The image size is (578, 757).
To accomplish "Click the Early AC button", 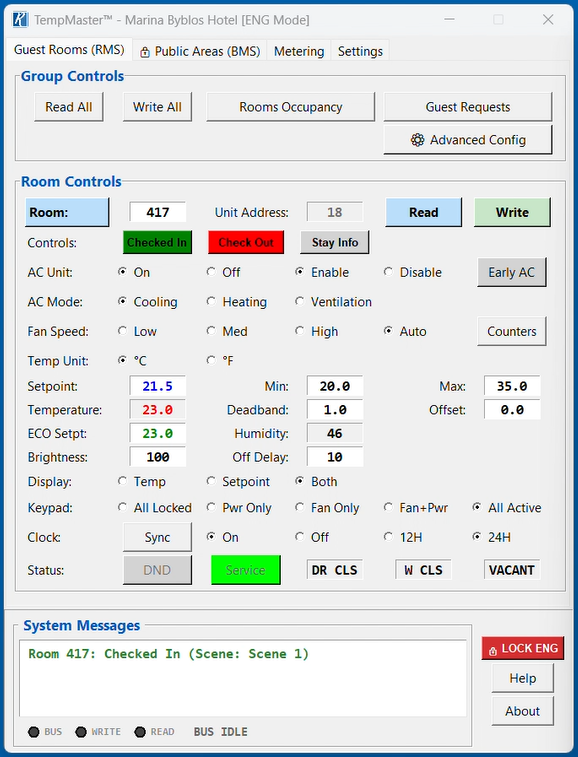I will (x=512, y=272).
